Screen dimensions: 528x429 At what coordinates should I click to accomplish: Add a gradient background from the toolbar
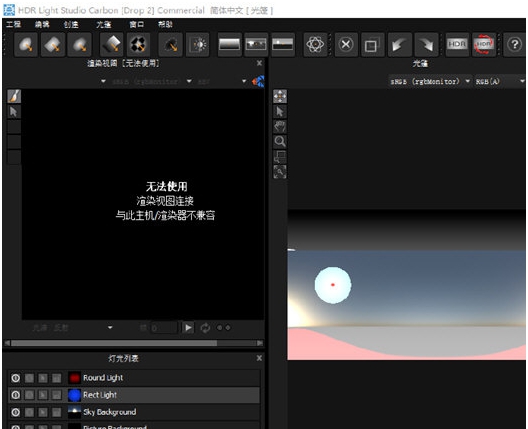tap(229, 44)
